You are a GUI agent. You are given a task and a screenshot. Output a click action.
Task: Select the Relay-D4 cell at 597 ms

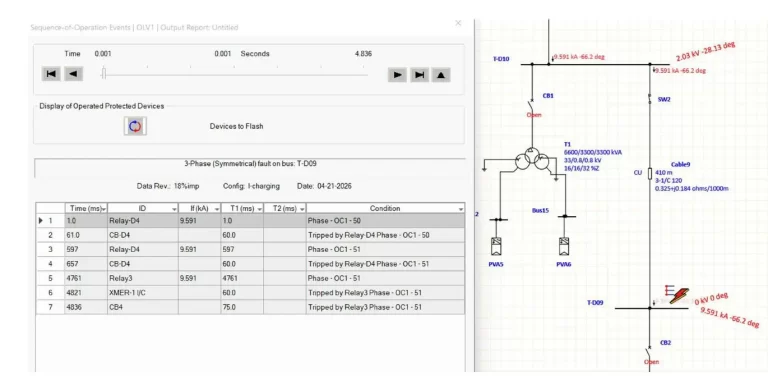(143, 249)
